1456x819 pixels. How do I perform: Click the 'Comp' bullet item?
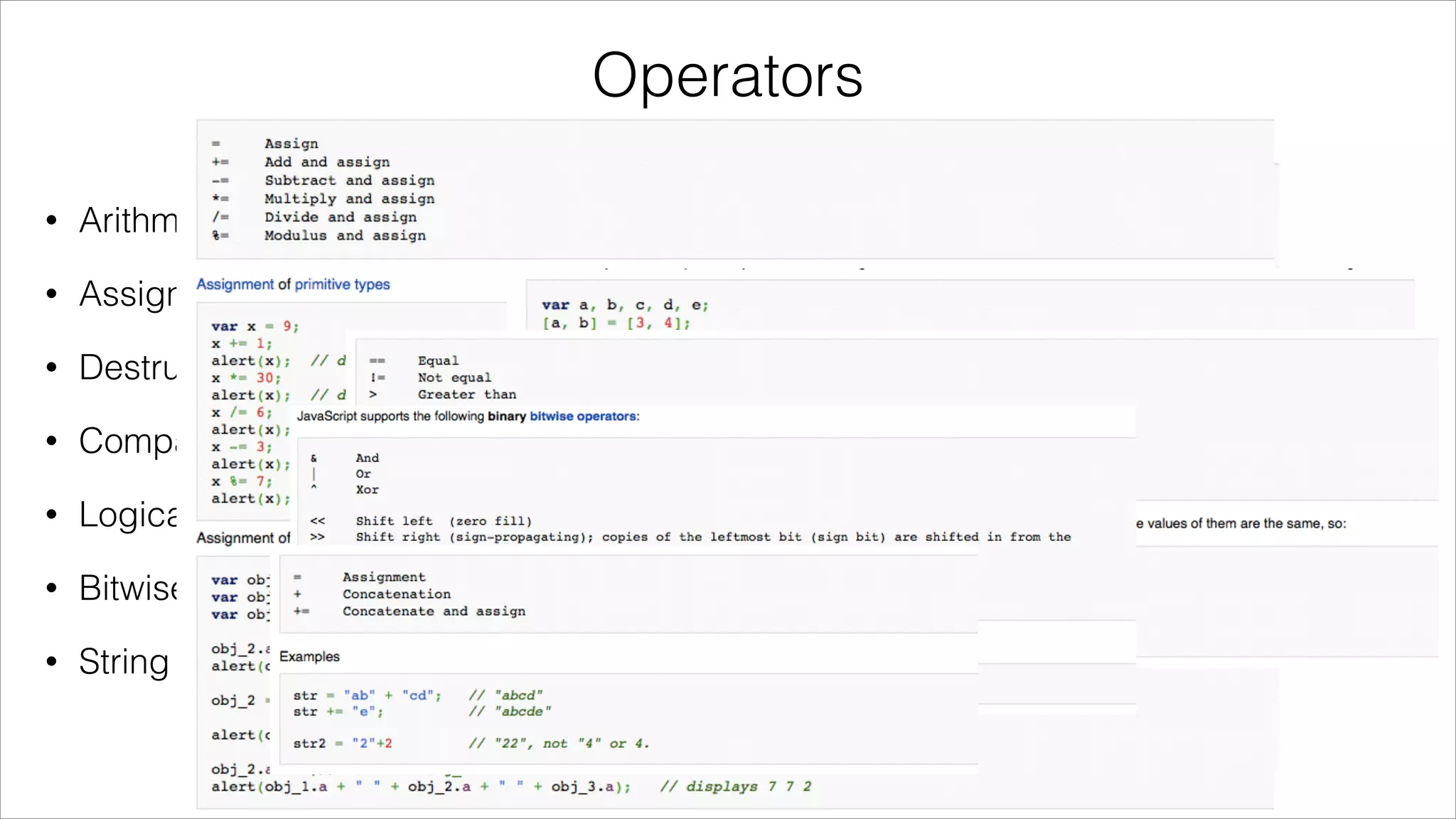(127, 441)
